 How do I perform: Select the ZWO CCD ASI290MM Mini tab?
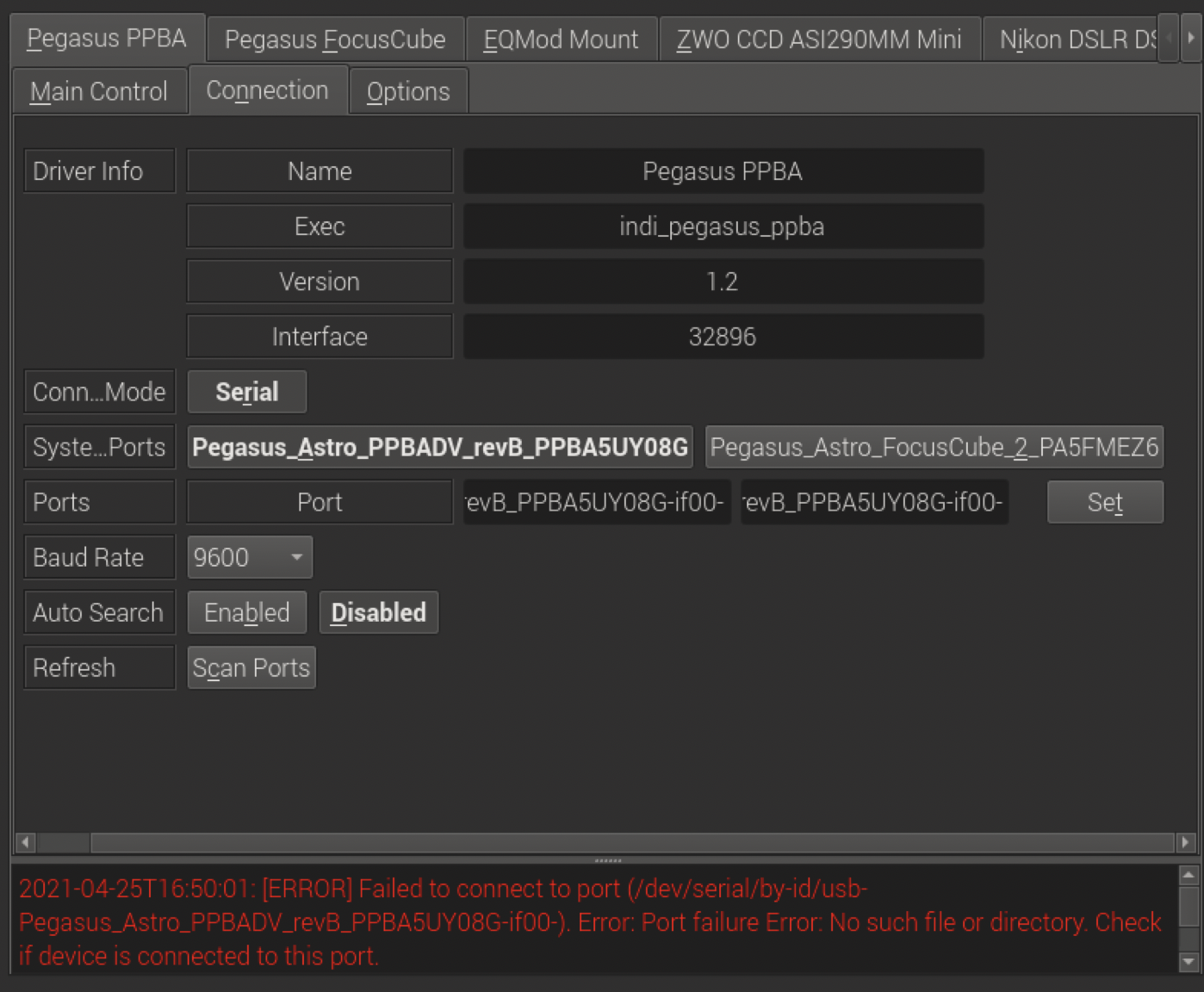coord(819,40)
